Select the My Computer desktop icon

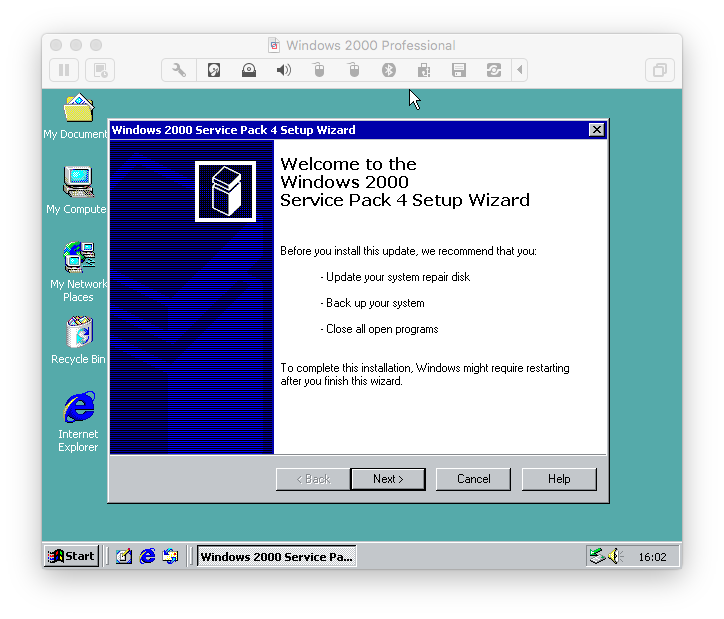(x=78, y=190)
